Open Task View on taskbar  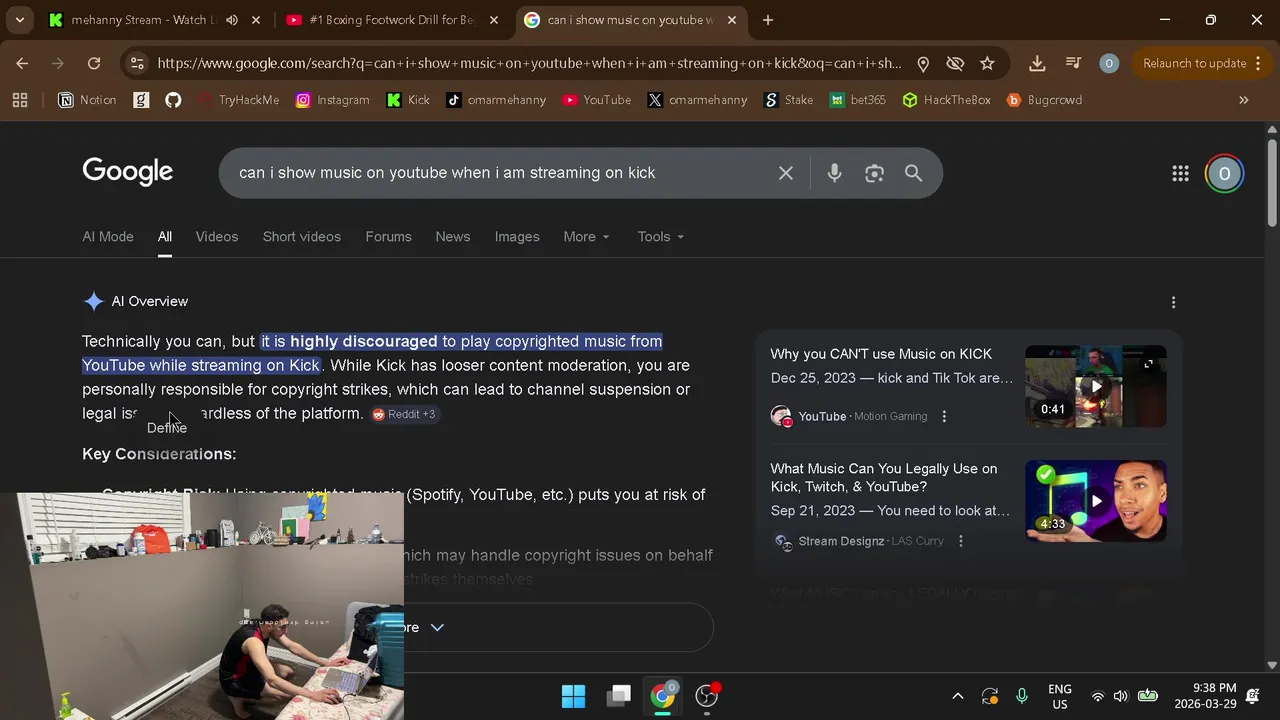click(620, 696)
